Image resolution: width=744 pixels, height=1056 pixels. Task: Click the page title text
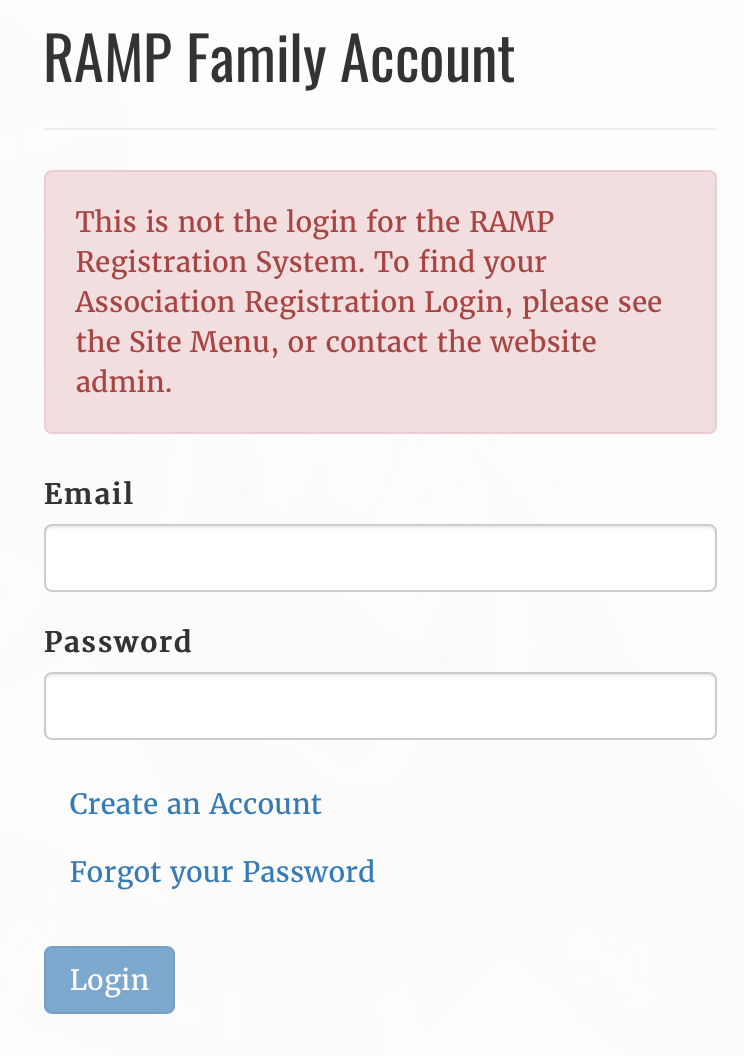[280, 60]
